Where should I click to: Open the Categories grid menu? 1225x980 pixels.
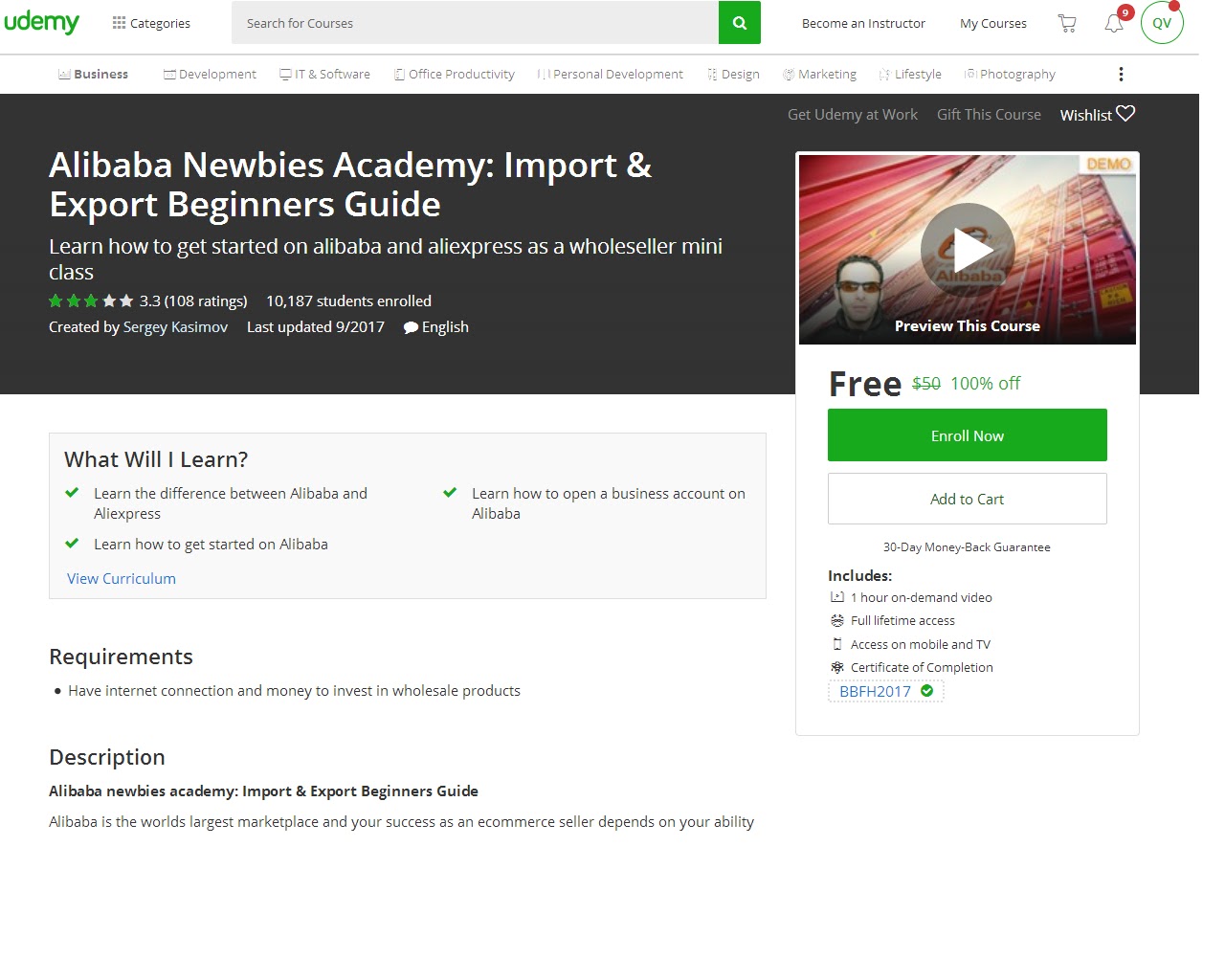151,23
